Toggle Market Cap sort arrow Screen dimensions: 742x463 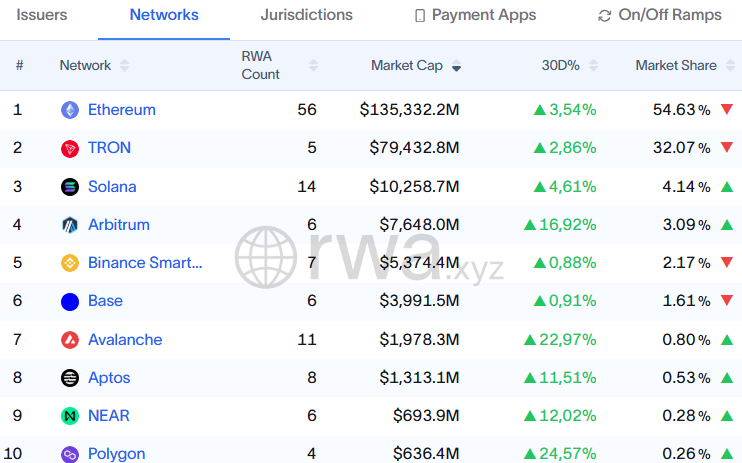click(x=456, y=65)
